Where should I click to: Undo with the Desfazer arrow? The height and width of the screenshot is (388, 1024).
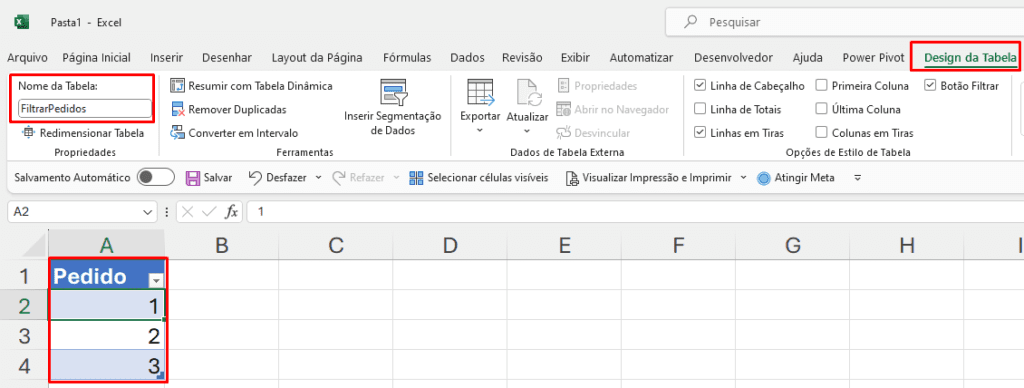coord(255,178)
